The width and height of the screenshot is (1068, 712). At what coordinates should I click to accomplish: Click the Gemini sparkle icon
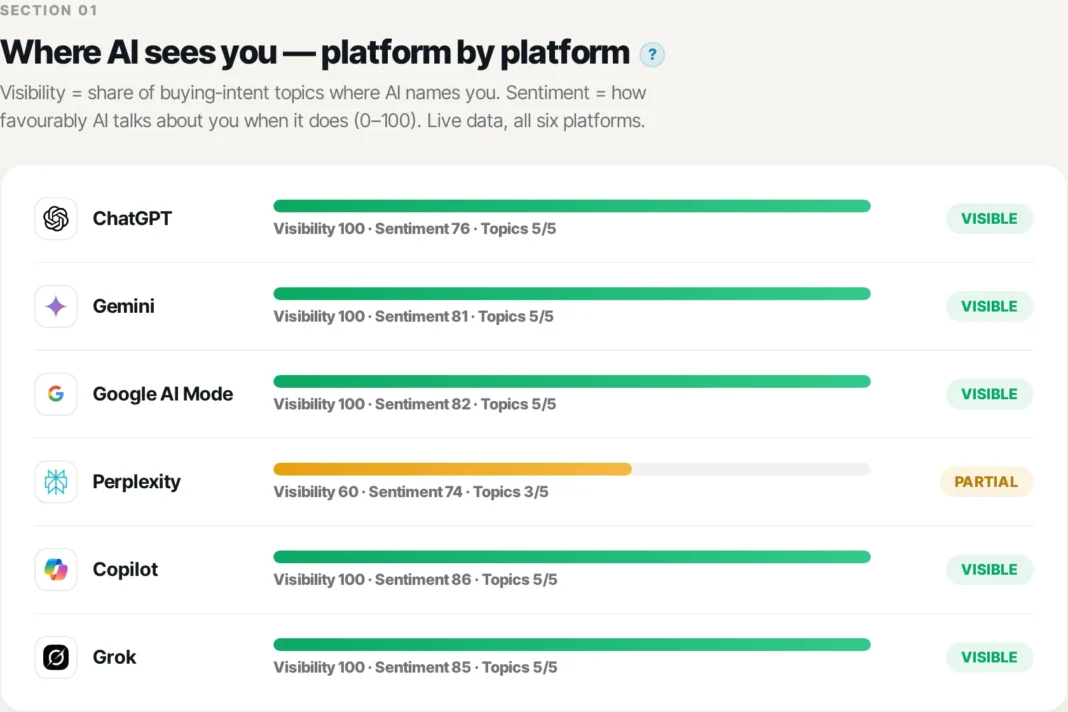[56, 307]
